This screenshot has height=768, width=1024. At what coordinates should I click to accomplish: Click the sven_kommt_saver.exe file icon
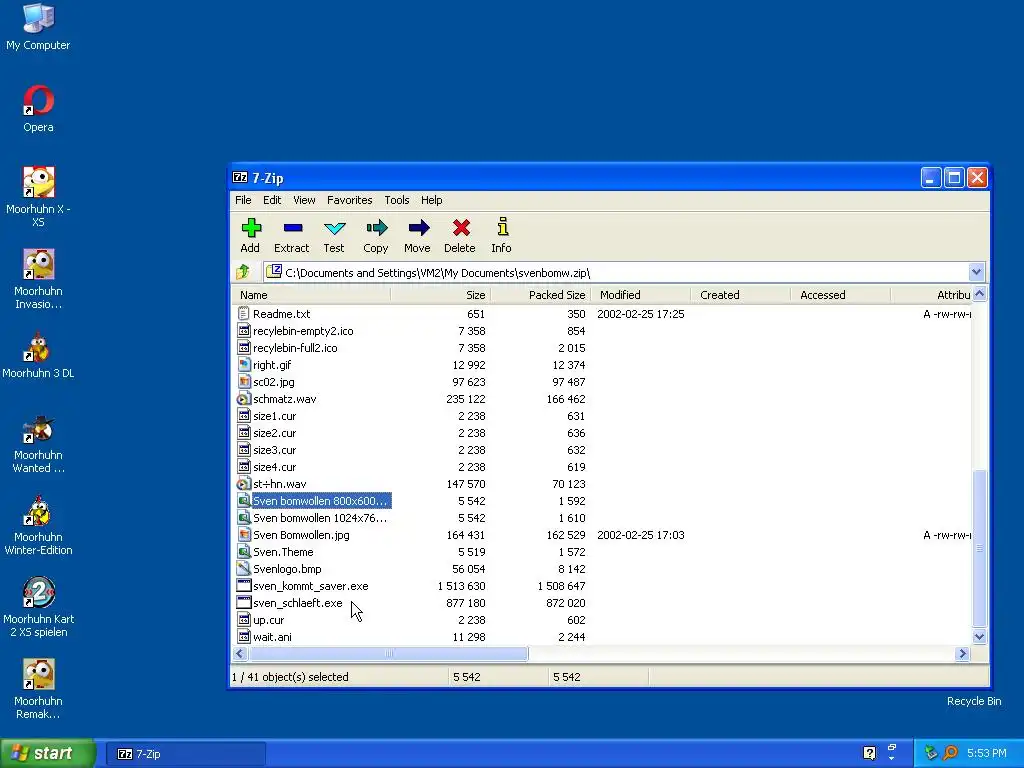(x=244, y=586)
